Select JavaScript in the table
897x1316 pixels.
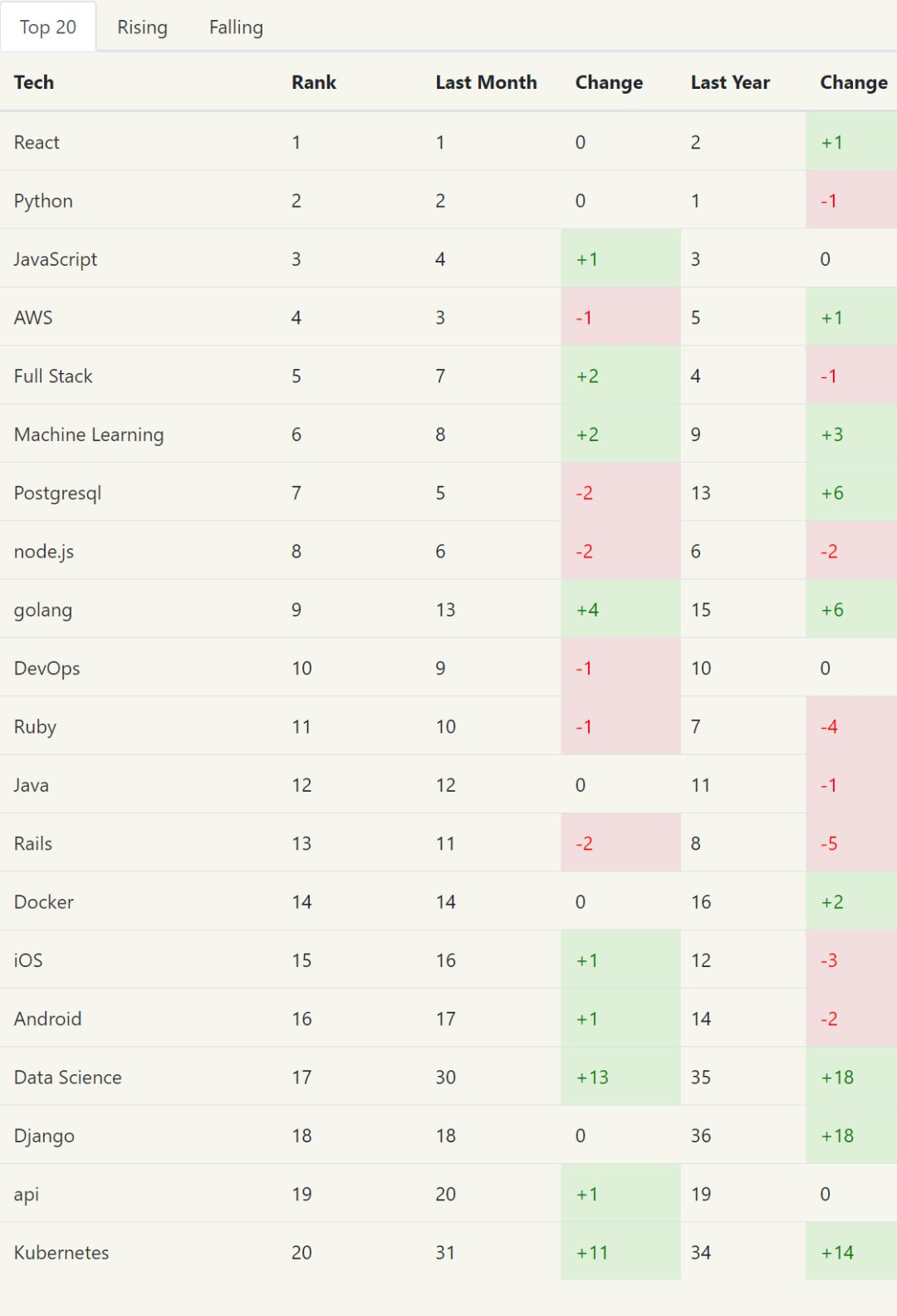[56, 259]
